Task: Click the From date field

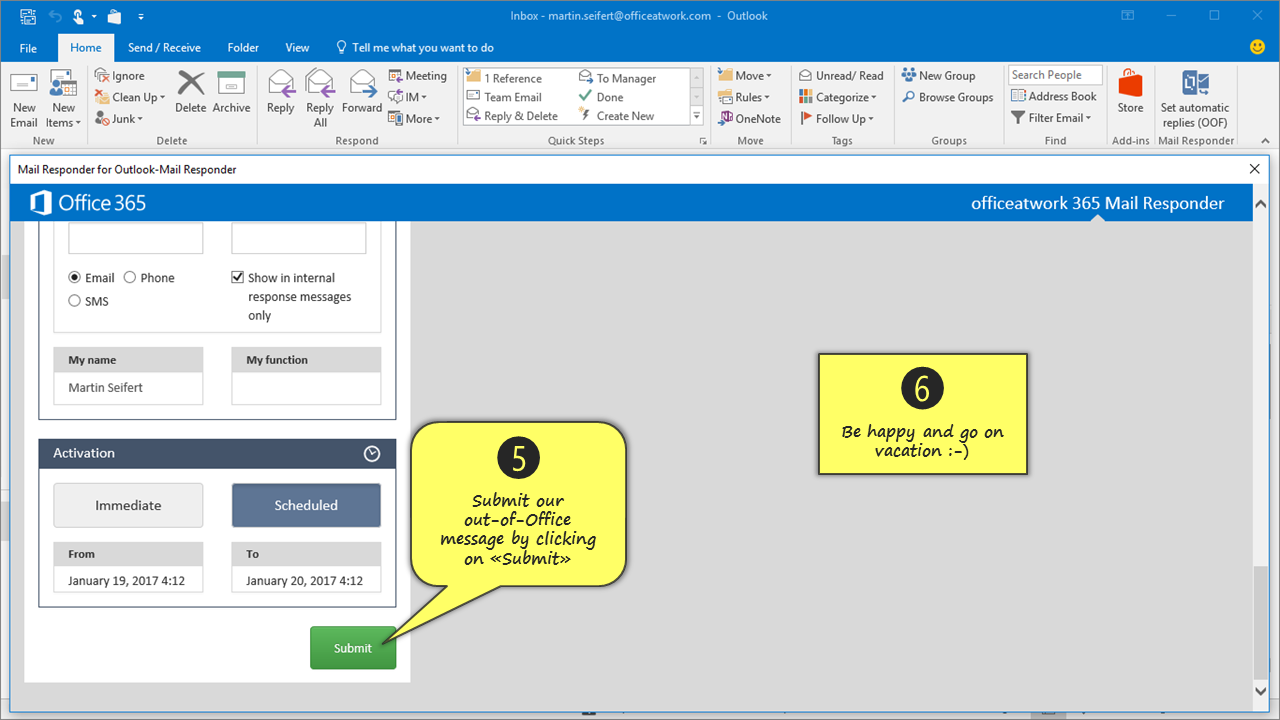Action: pos(128,580)
